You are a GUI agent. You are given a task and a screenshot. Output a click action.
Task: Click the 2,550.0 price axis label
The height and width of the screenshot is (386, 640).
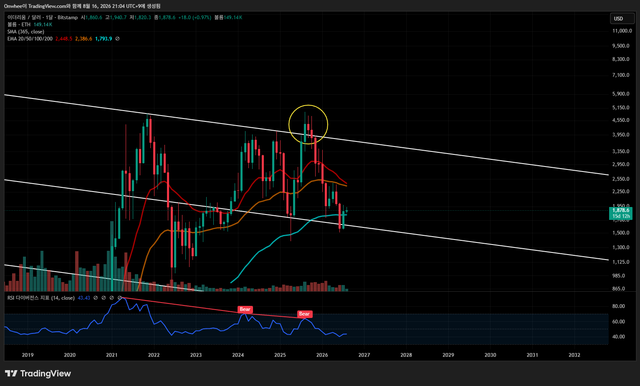coord(621,179)
